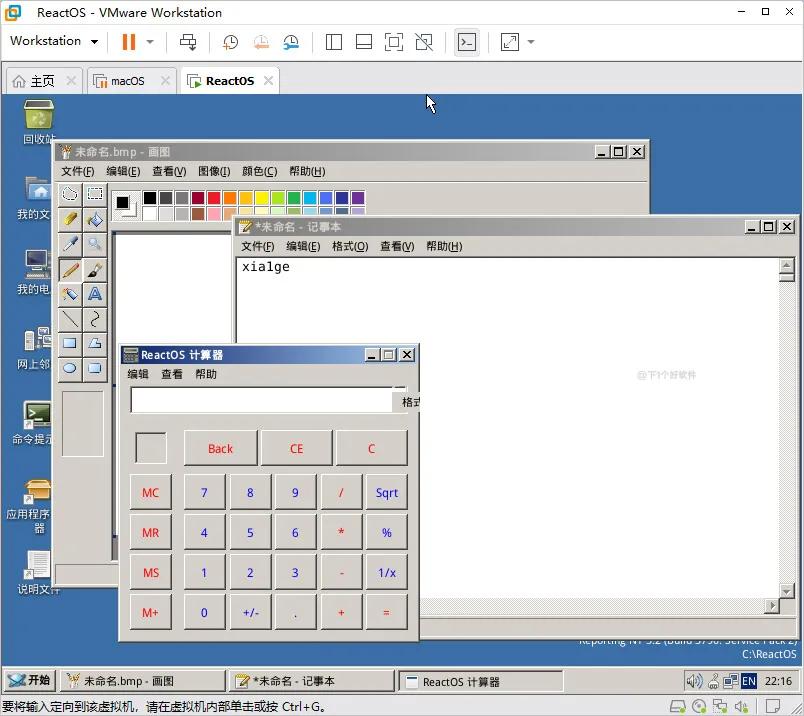The image size is (804, 716).
Task: Open the Workstation dropdown menu
Action: point(52,41)
